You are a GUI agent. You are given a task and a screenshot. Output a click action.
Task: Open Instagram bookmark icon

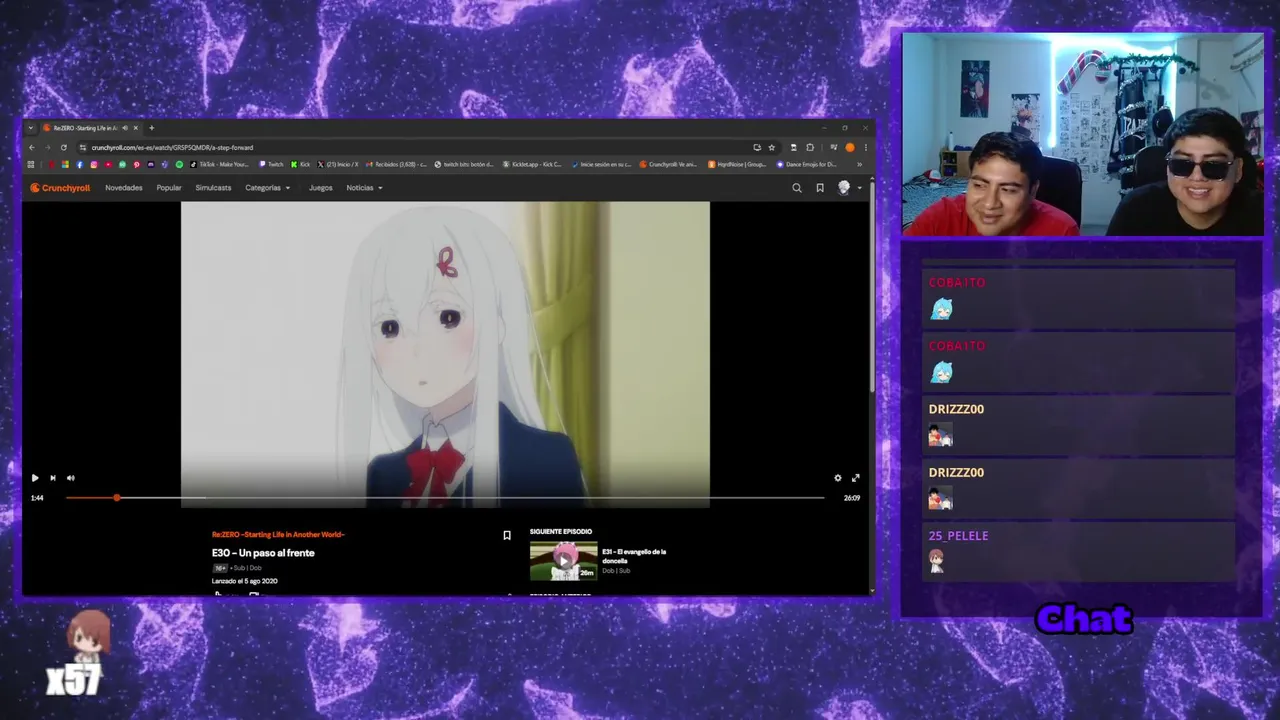pos(94,164)
